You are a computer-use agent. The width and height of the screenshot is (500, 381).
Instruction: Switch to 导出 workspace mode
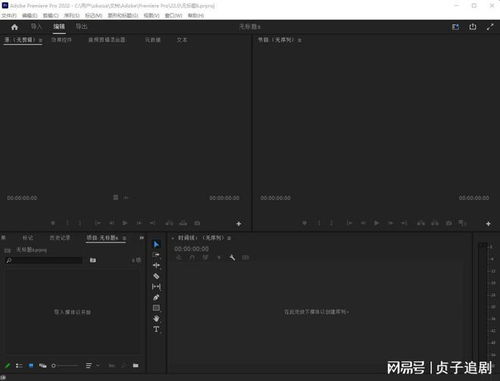[81, 27]
